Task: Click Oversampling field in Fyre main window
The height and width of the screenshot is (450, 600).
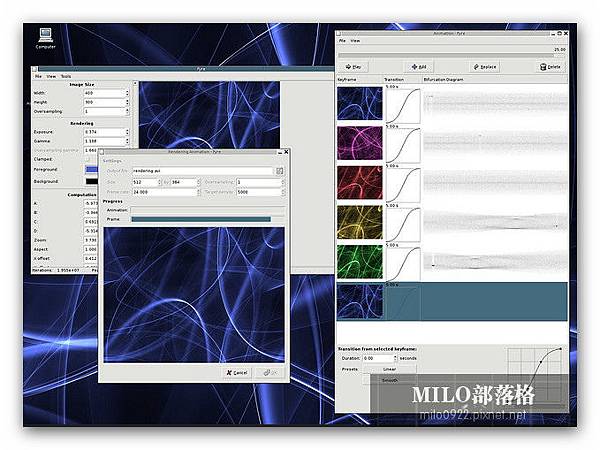Action: 104,111
